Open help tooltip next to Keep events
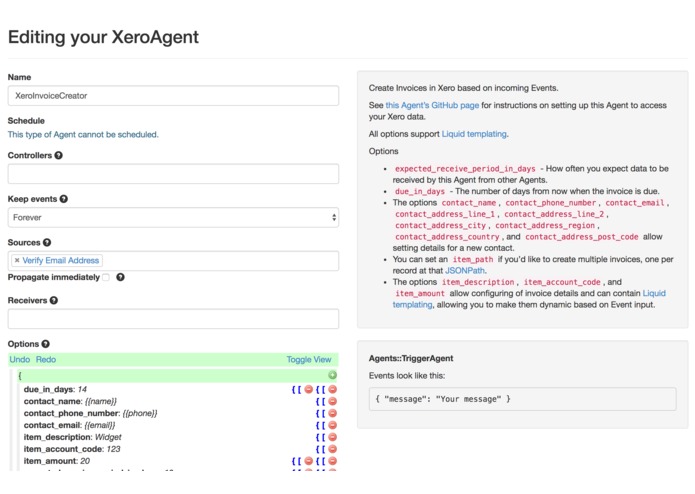The height and width of the screenshot is (494, 695). 64,199
